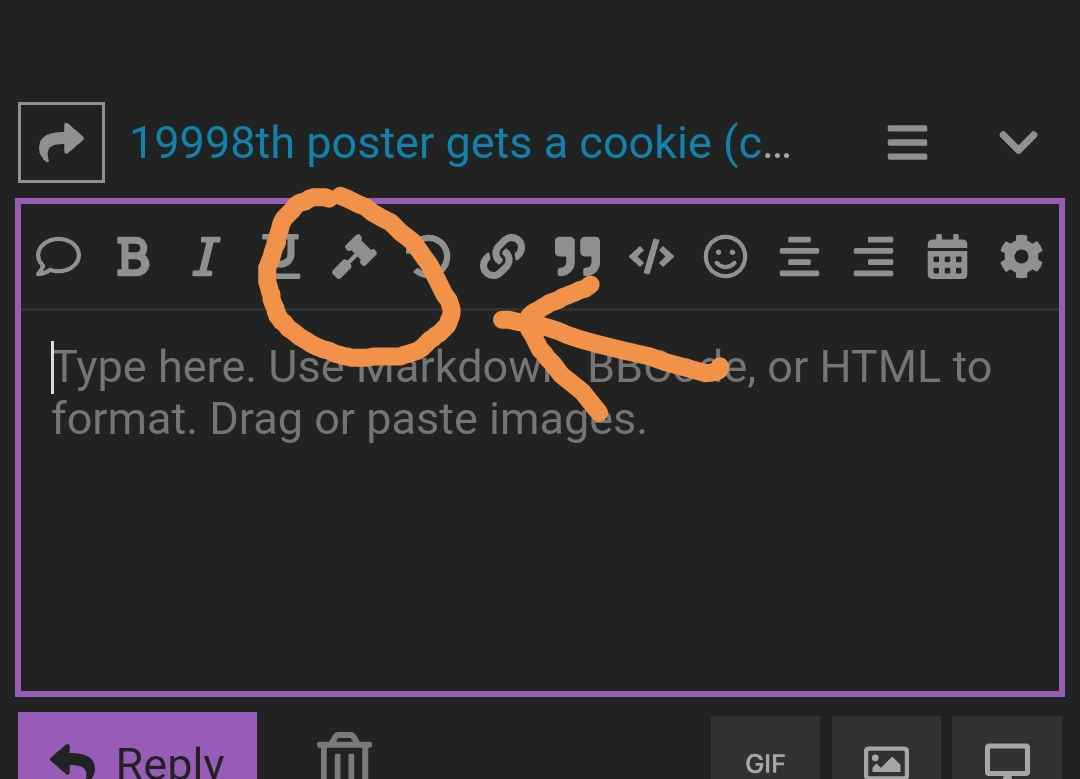Open the '19998th poster gets a cookie' thread

click(460, 143)
